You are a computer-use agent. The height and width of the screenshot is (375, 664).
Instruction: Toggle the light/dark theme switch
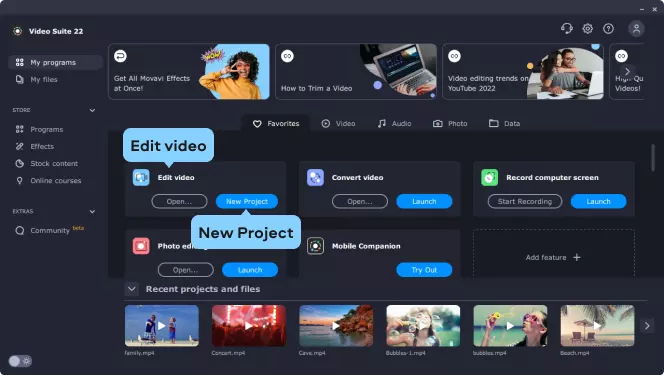pos(20,361)
